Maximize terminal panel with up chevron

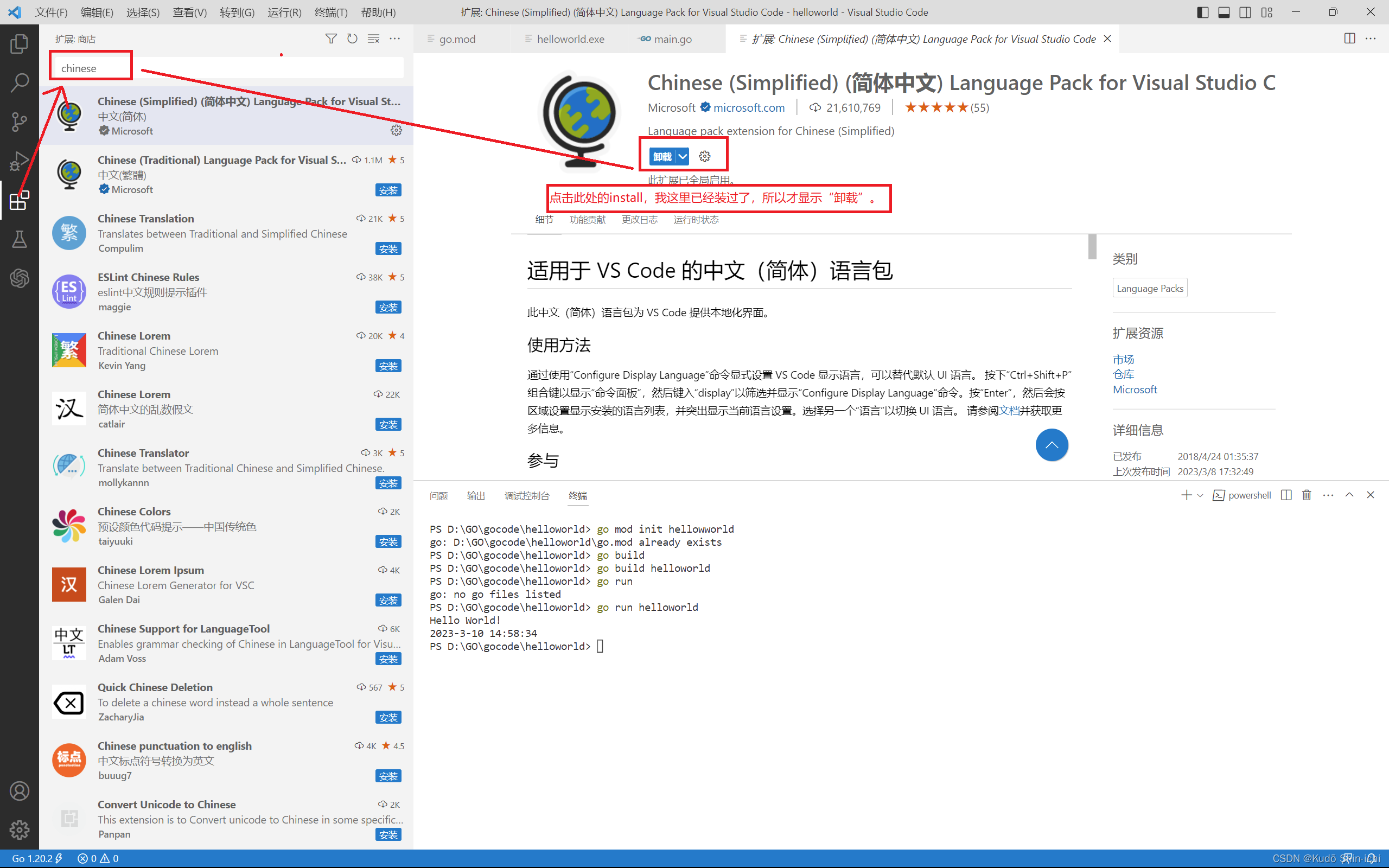tap(1349, 495)
